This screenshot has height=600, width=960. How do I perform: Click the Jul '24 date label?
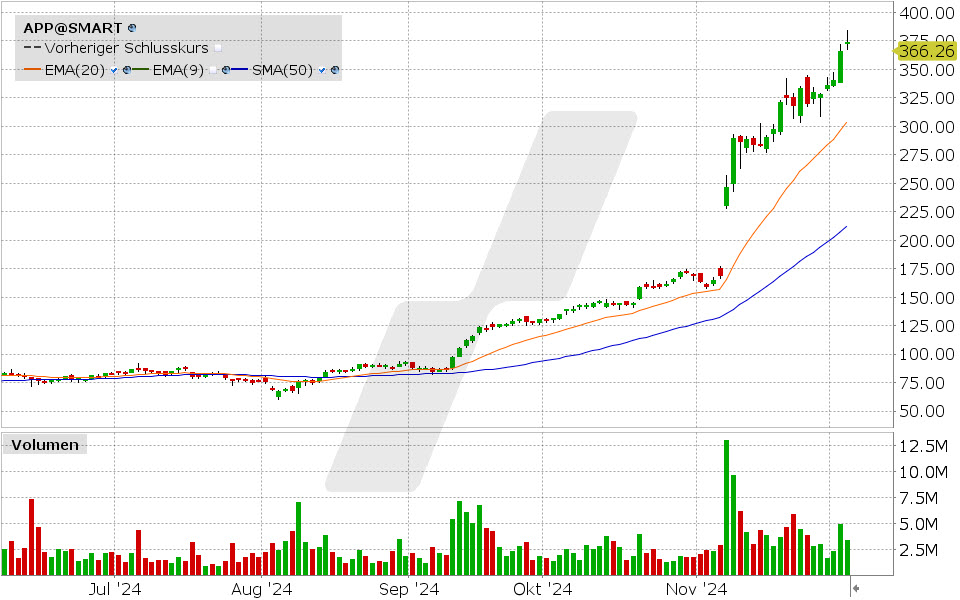[x=114, y=589]
